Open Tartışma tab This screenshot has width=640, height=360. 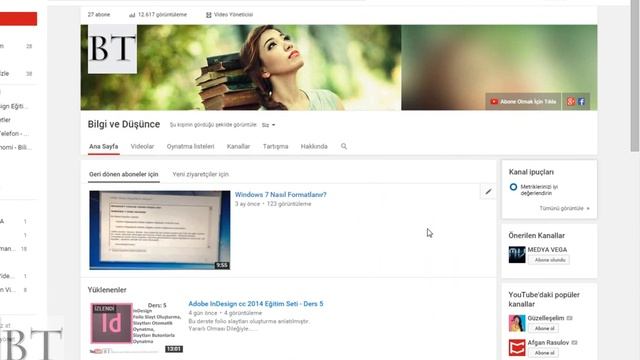[276, 146]
